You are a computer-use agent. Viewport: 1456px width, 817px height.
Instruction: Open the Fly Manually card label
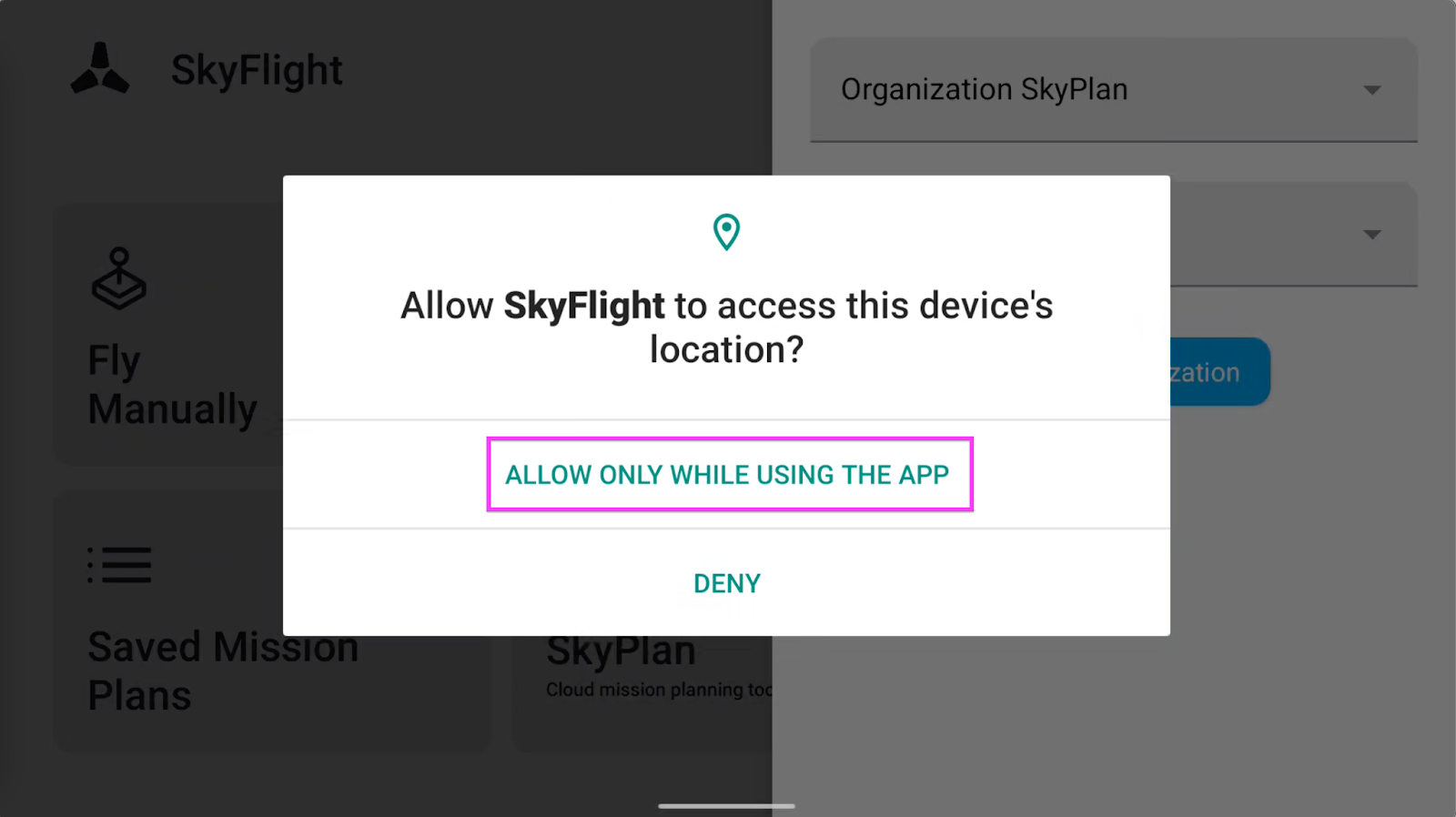click(x=173, y=385)
